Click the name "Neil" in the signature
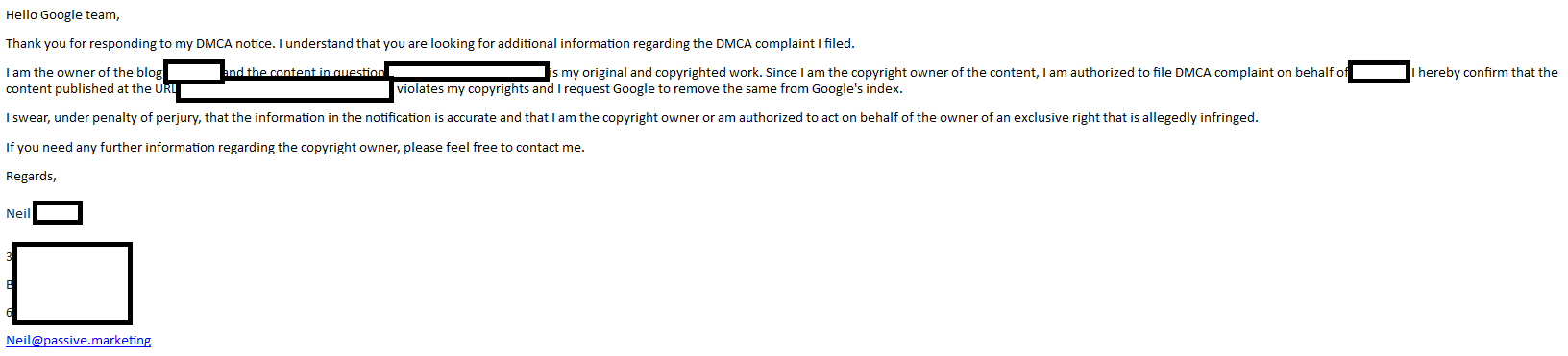Image resolution: width=1568 pixels, height=356 pixels. (18, 213)
